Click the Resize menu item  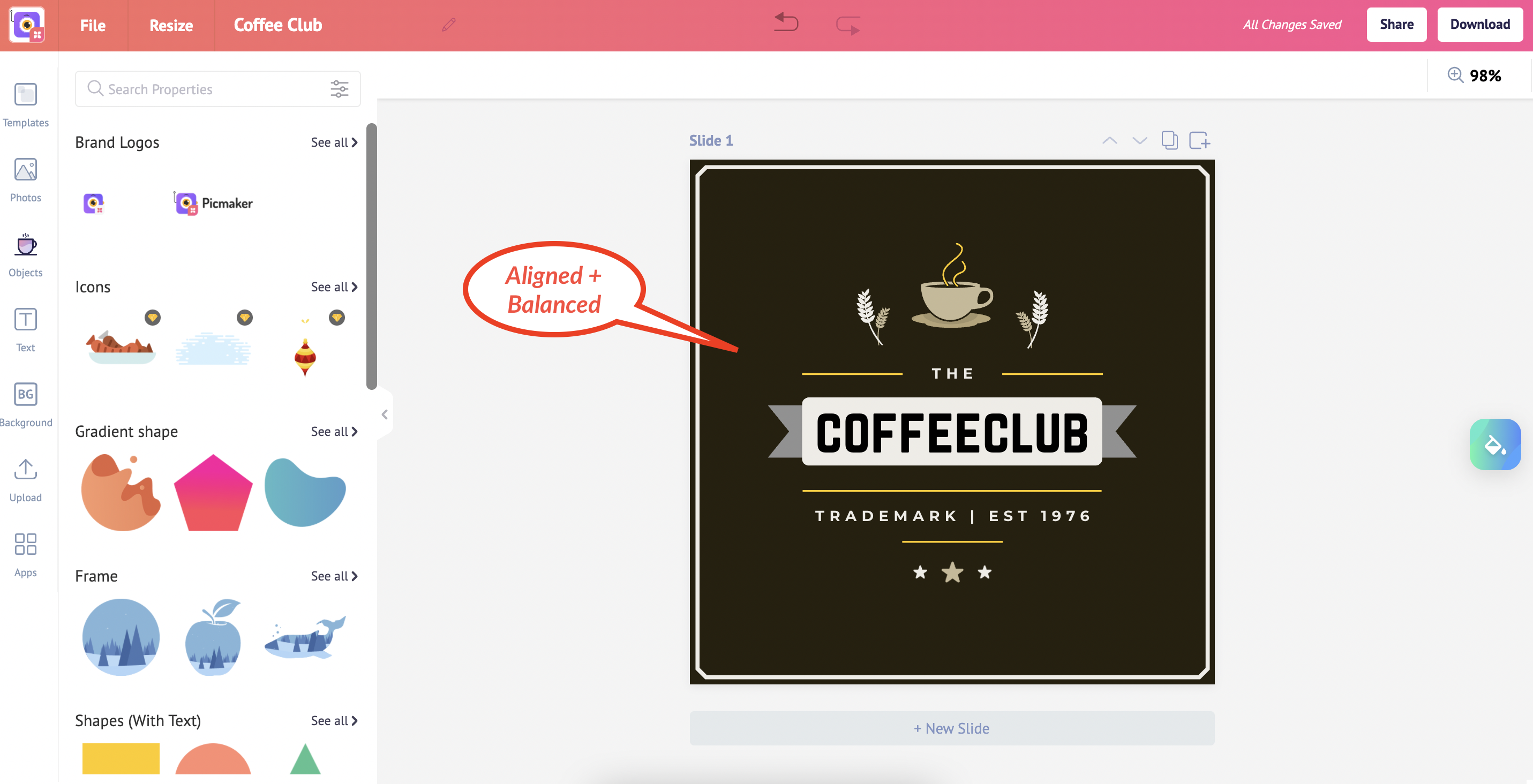click(171, 25)
